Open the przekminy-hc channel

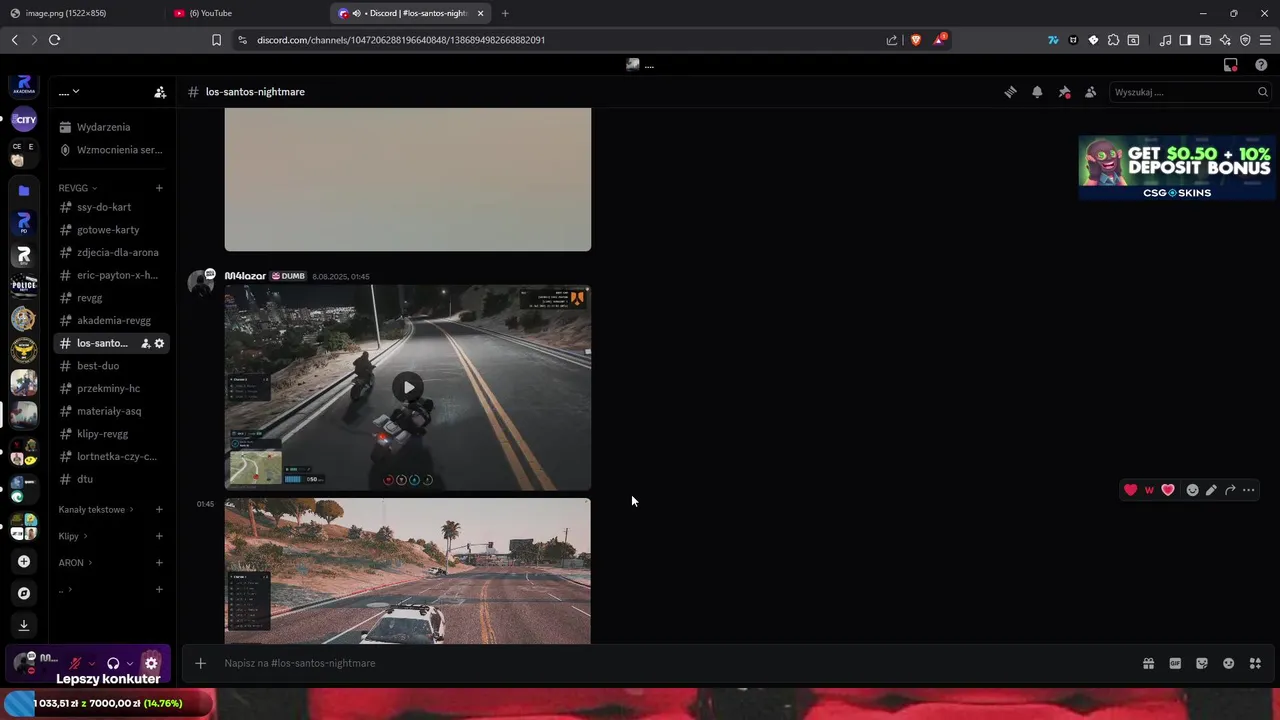coord(110,388)
